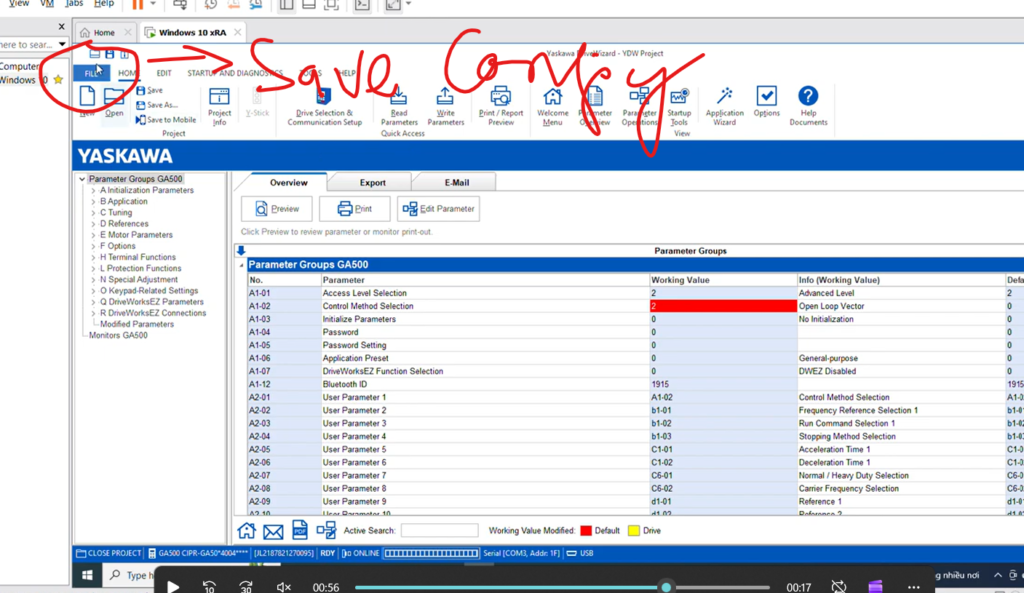Click the red working value cell for A1-02
1024x593 pixels.
tap(721, 306)
